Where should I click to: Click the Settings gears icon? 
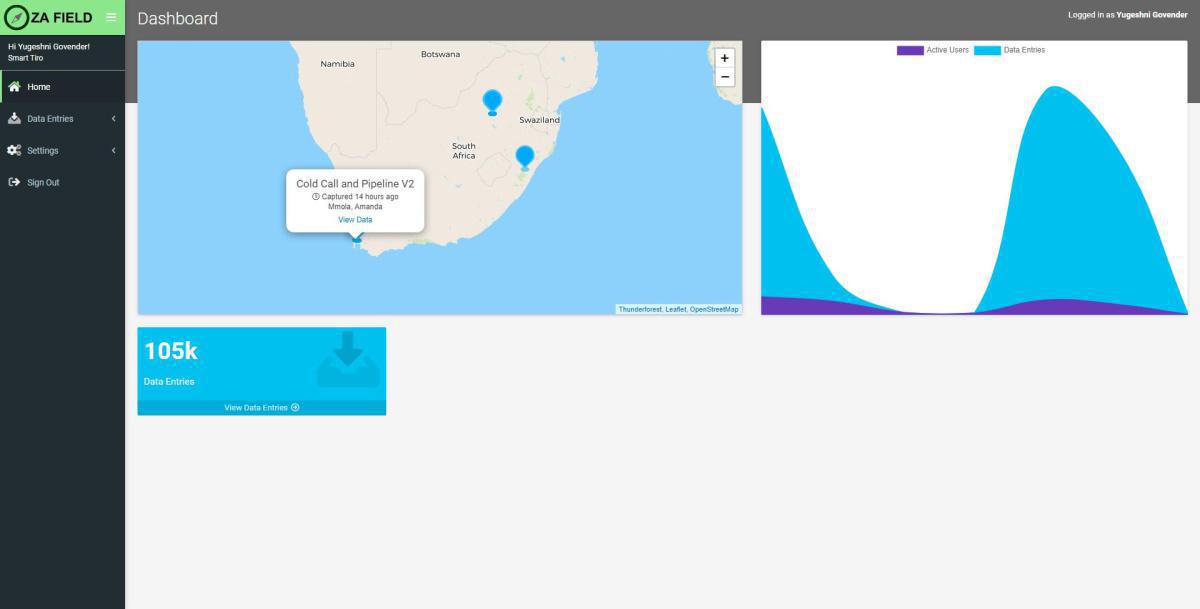(14, 151)
